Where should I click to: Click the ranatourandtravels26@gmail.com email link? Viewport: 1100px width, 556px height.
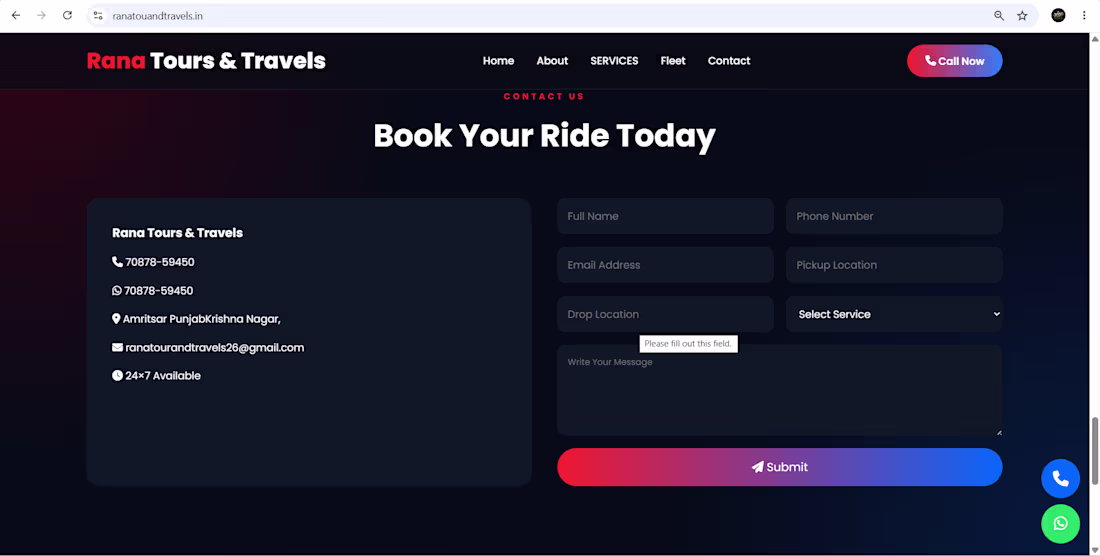coord(215,348)
